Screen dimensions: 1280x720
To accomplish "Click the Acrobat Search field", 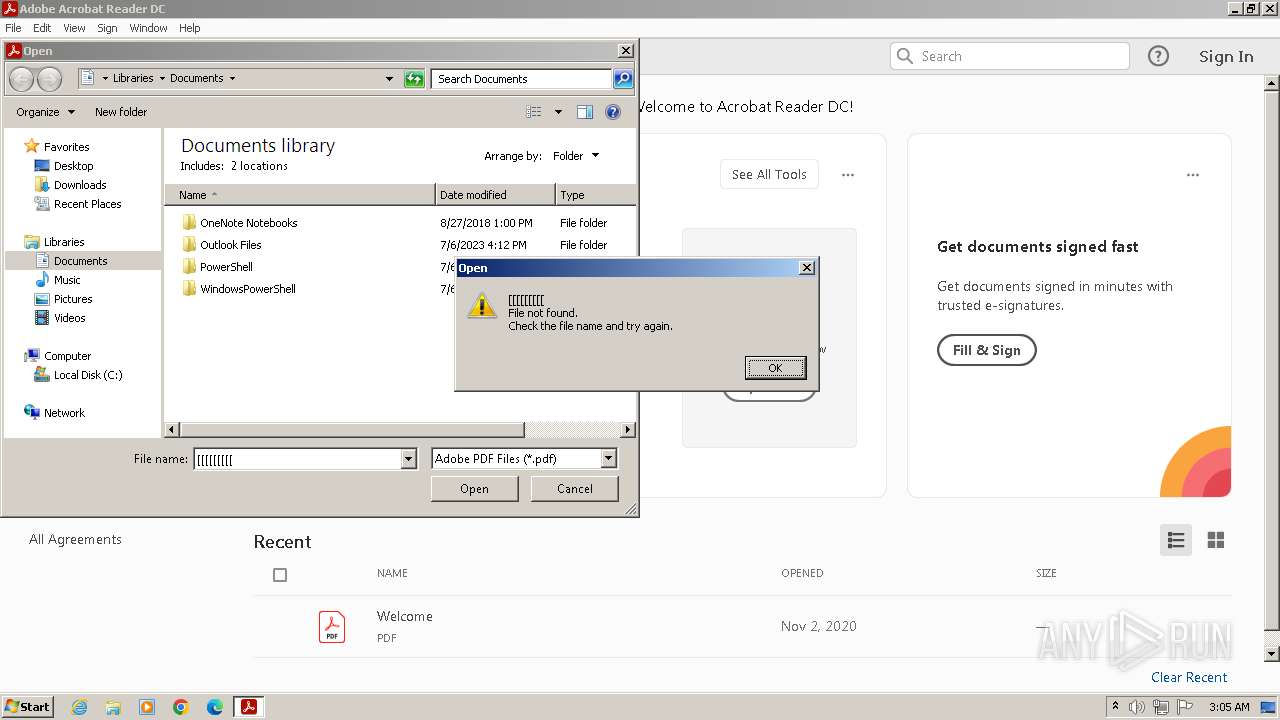I will pos(1010,56).
